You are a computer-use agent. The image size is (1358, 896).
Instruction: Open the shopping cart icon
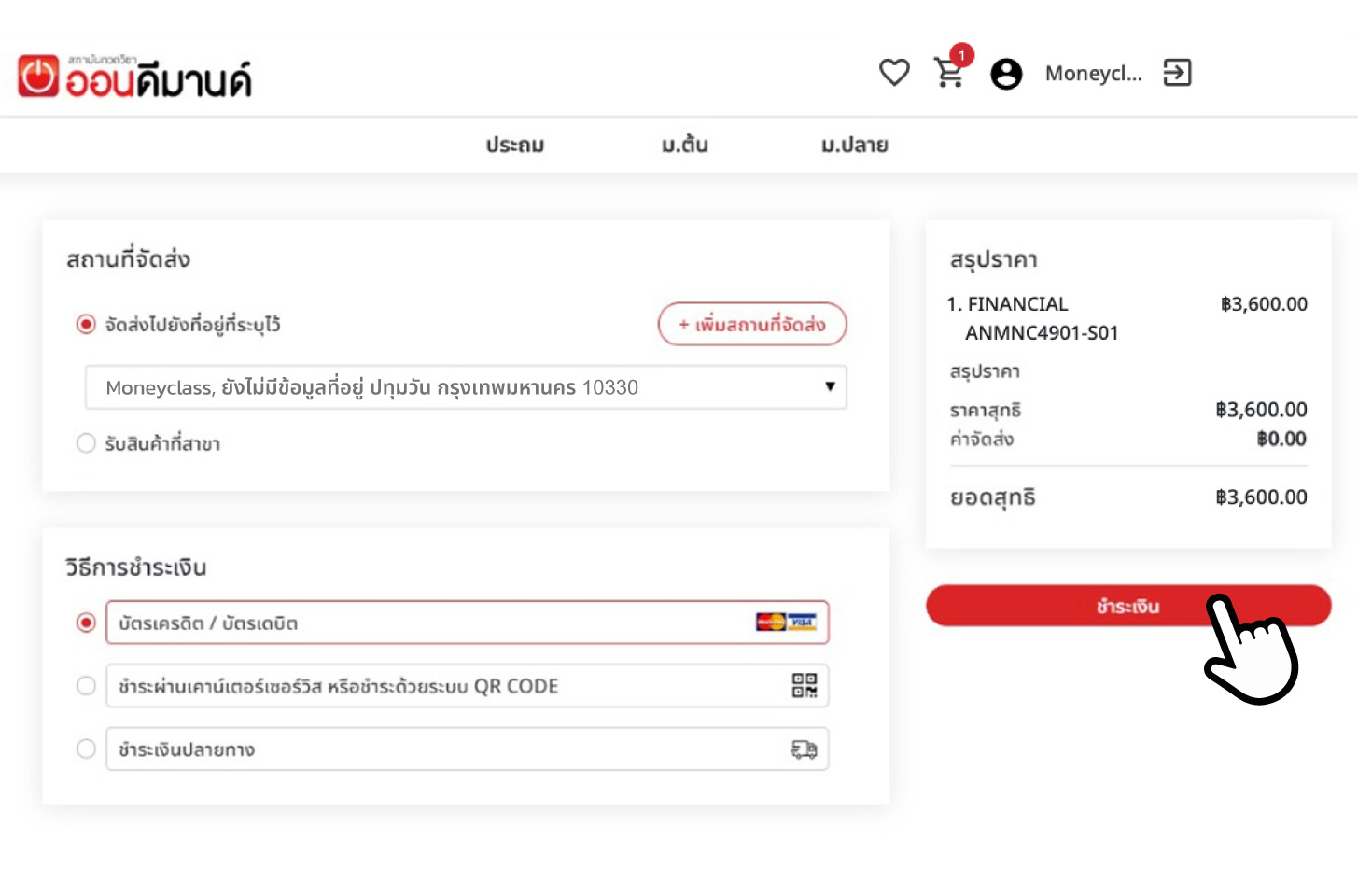[x=949, y=73]
